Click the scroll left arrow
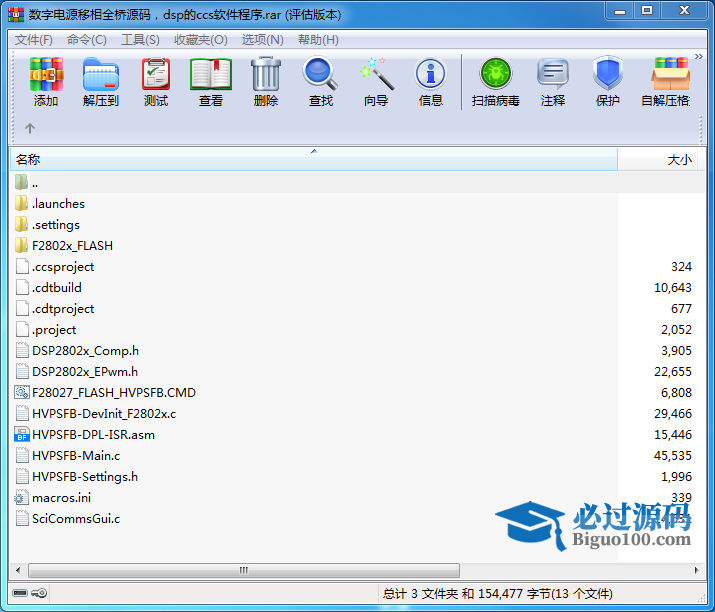The height and width of the screenshot is (612, 715). [x=18, y=570]
